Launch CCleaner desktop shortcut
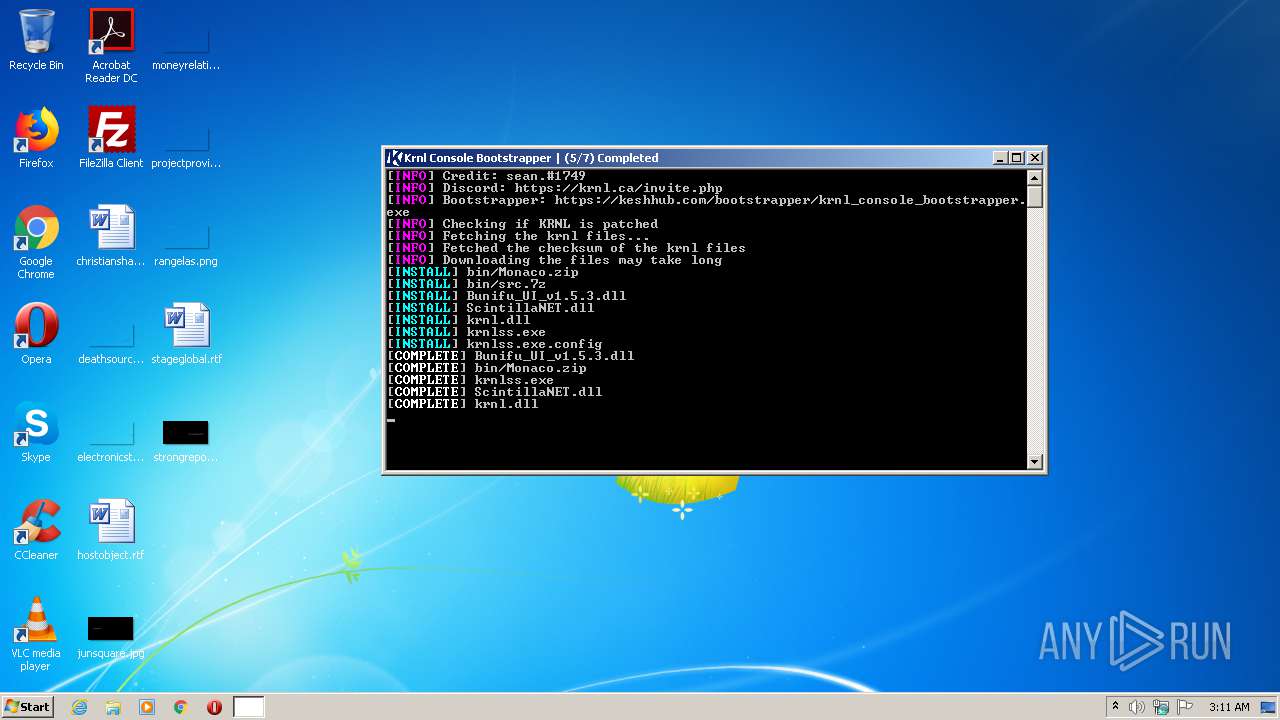Screen dimensions: 1280x720 [x=36, y=530]
